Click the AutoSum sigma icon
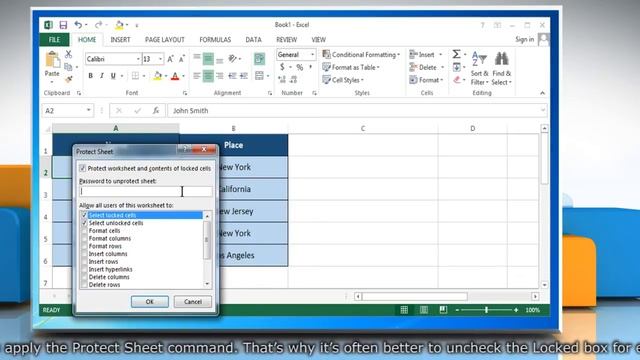 point(456,54)
